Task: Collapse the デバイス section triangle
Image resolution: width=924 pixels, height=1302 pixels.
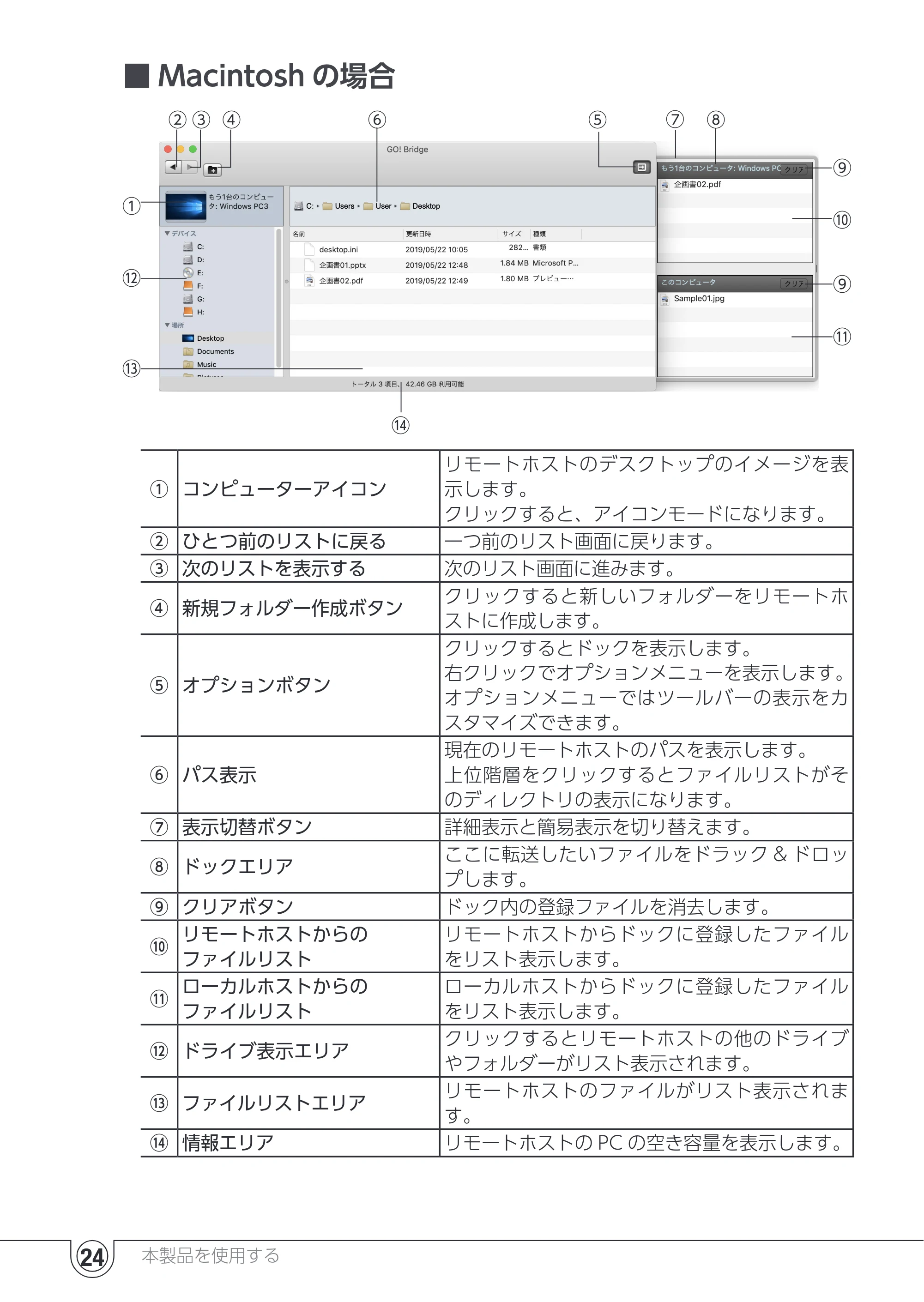Action: [167, 233]
